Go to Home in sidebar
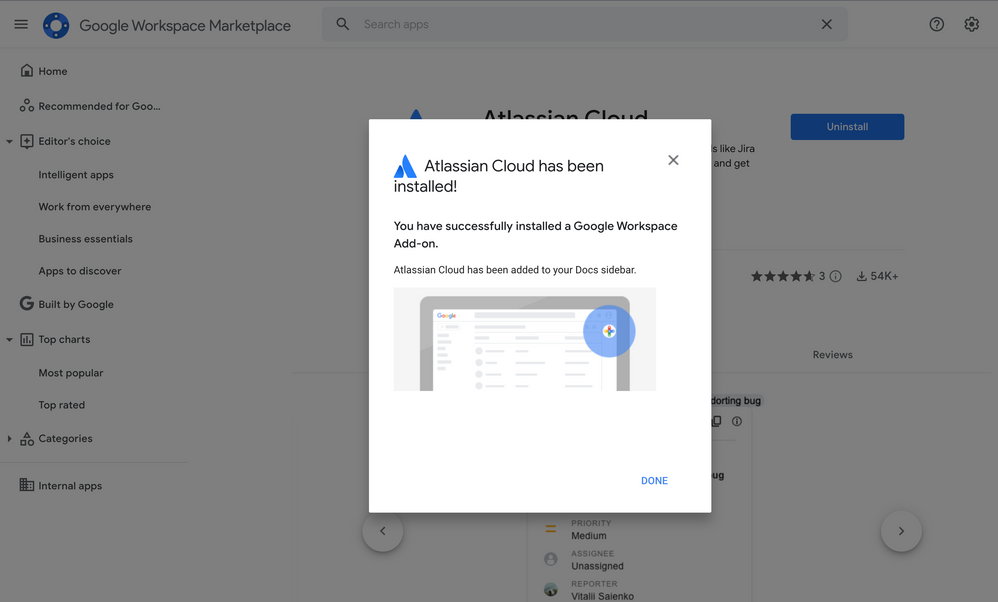The image size is (998, 602). pos(53,71)
